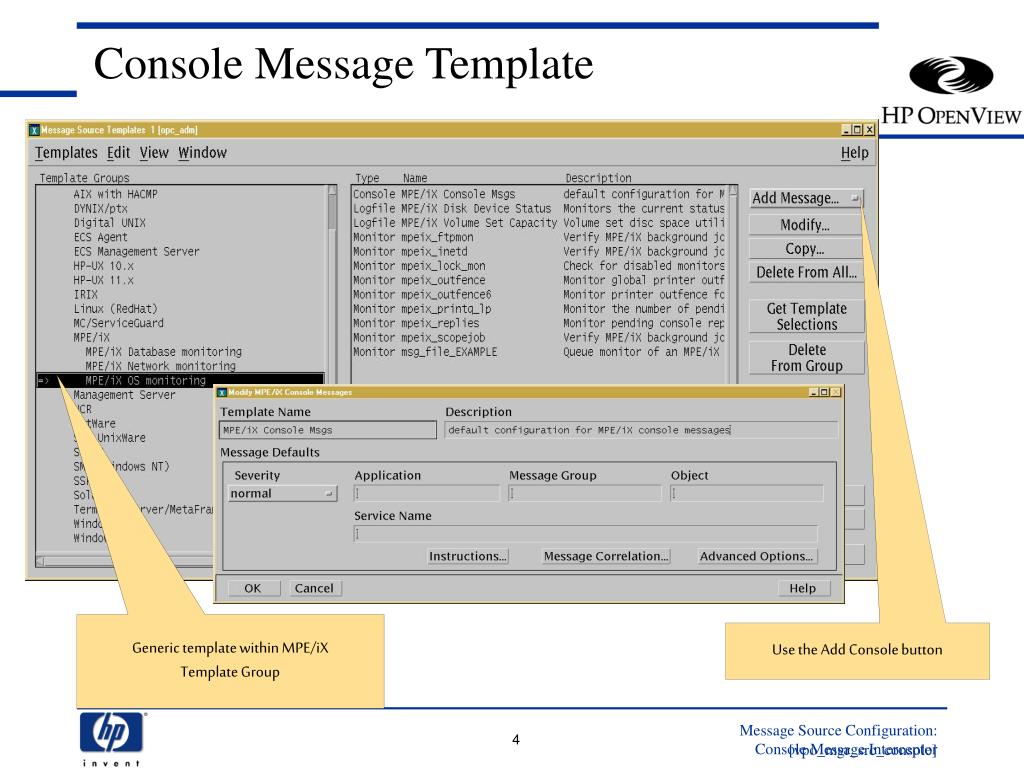Maximize the Modify MPE/iX Console Messages dialog
This screenshot has width=1024, height=768.
[824, 392]
